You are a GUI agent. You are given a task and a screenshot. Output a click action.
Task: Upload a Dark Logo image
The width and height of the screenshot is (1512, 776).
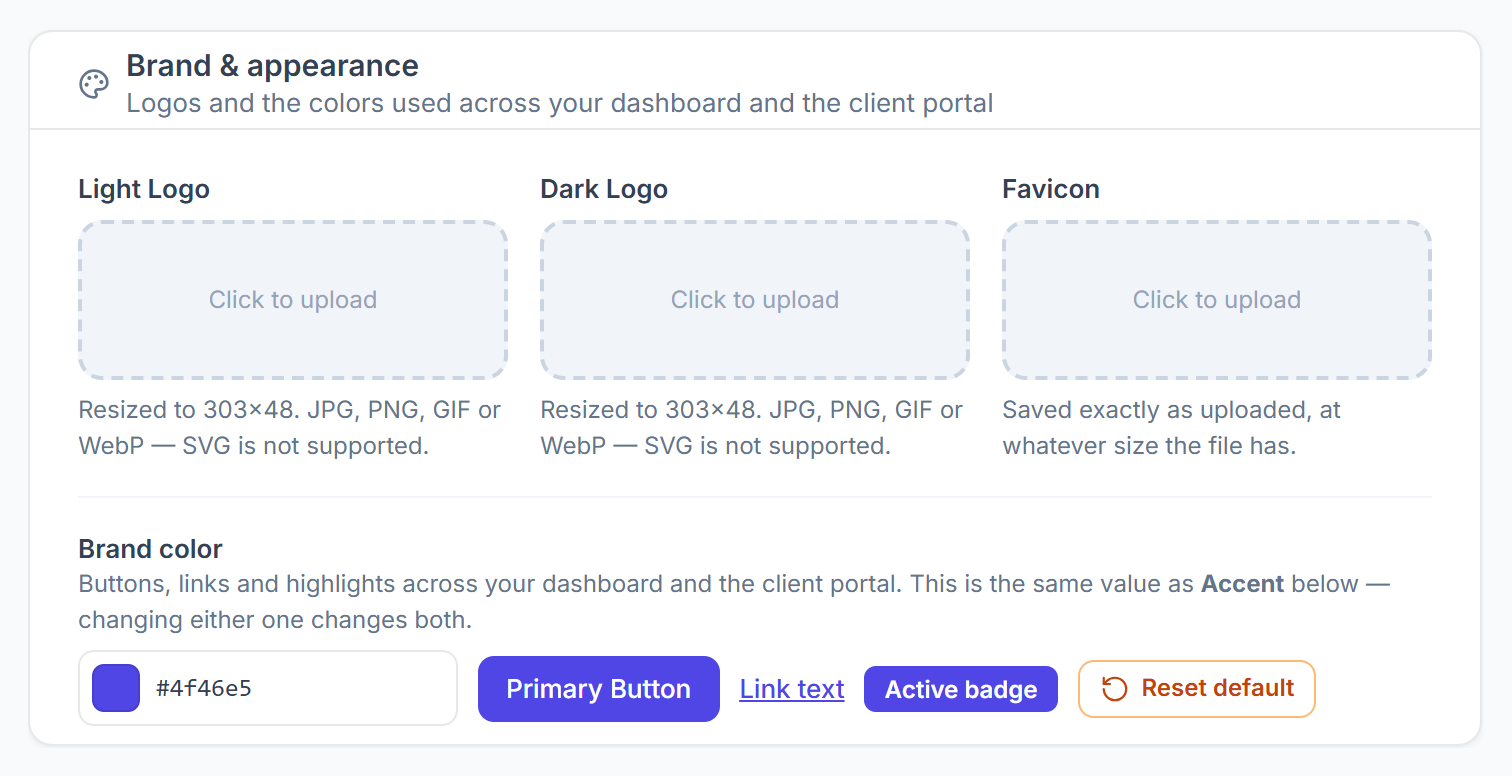755,300
